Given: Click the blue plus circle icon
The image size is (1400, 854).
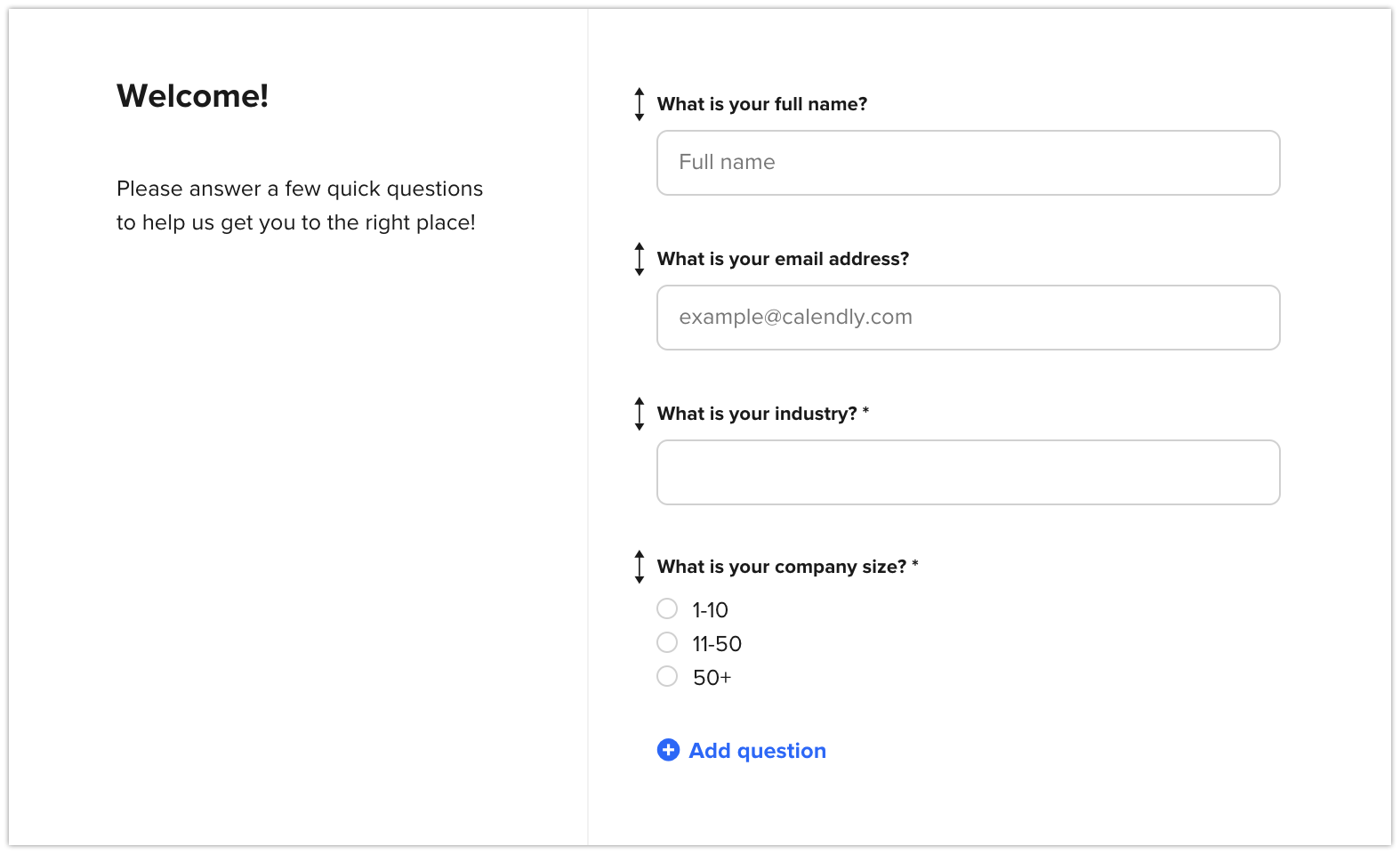Looking at the screenshot, I should coord(668,750).
